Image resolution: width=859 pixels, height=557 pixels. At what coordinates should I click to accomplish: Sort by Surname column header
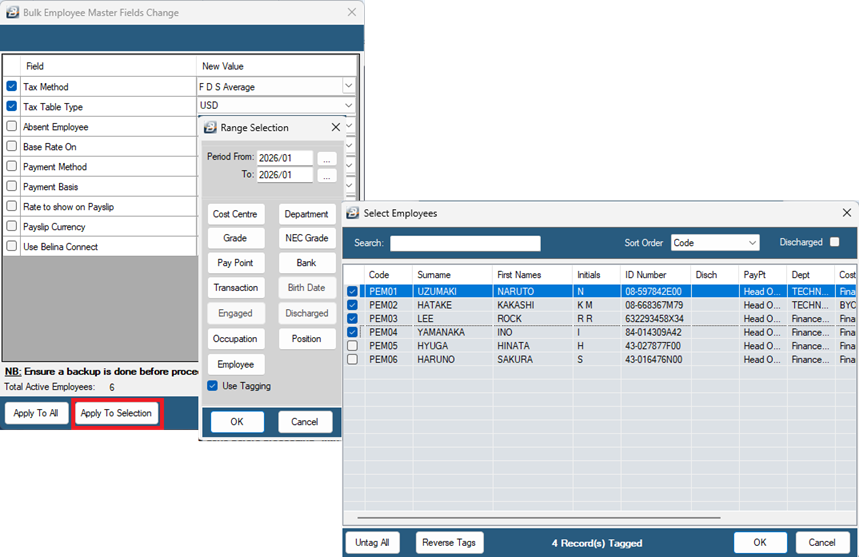(453, 274)
